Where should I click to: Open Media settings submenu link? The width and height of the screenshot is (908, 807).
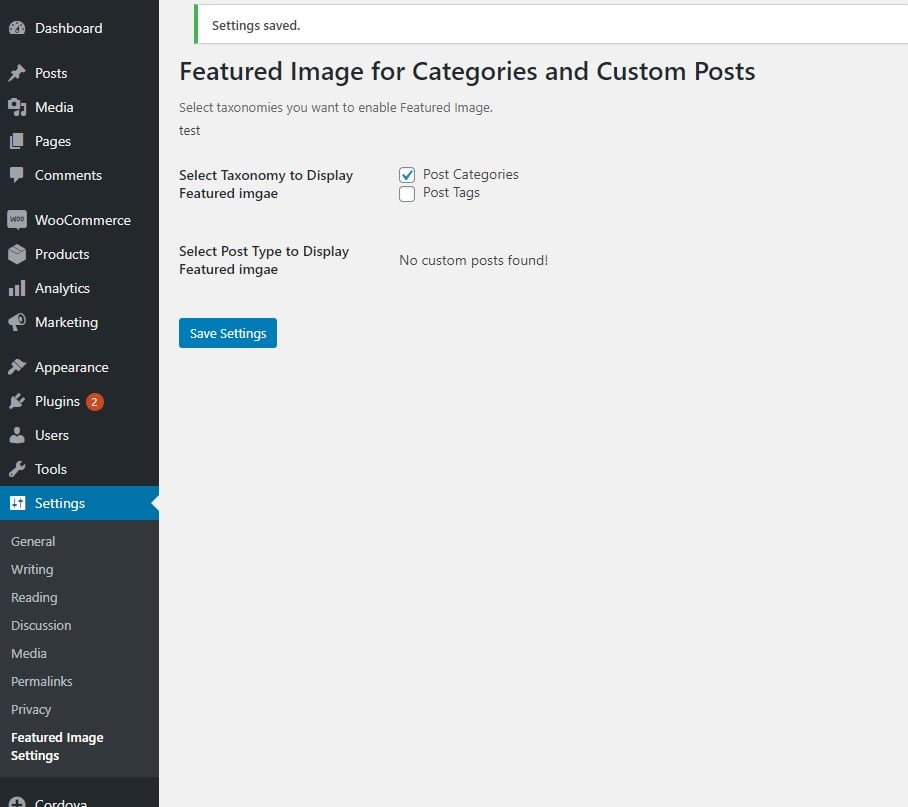(x=29, y=654)
